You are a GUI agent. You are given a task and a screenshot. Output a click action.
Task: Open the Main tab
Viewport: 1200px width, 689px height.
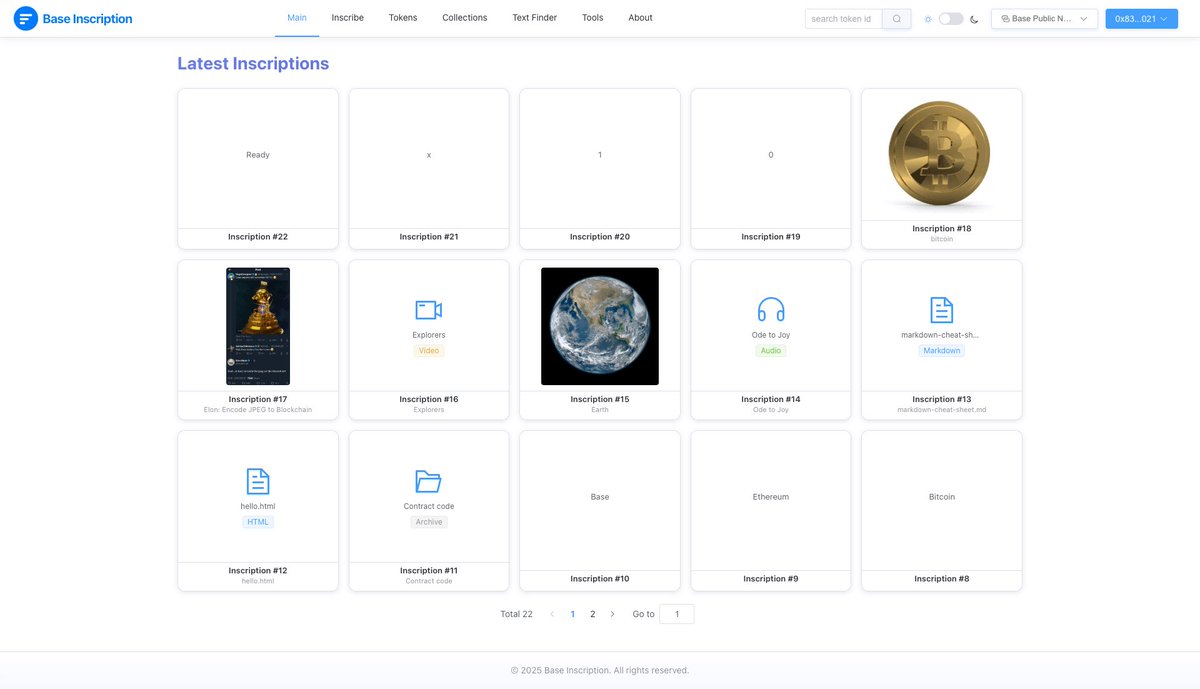point(297,18)
